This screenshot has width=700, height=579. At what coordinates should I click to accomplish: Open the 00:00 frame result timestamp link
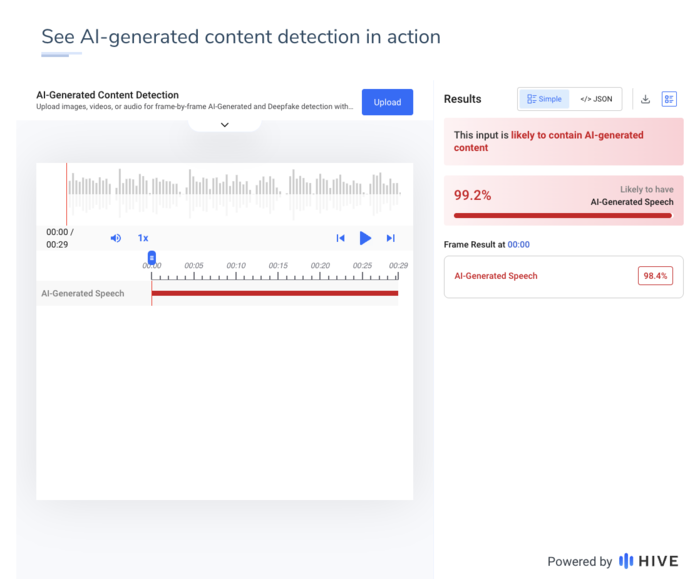point(518,244)
